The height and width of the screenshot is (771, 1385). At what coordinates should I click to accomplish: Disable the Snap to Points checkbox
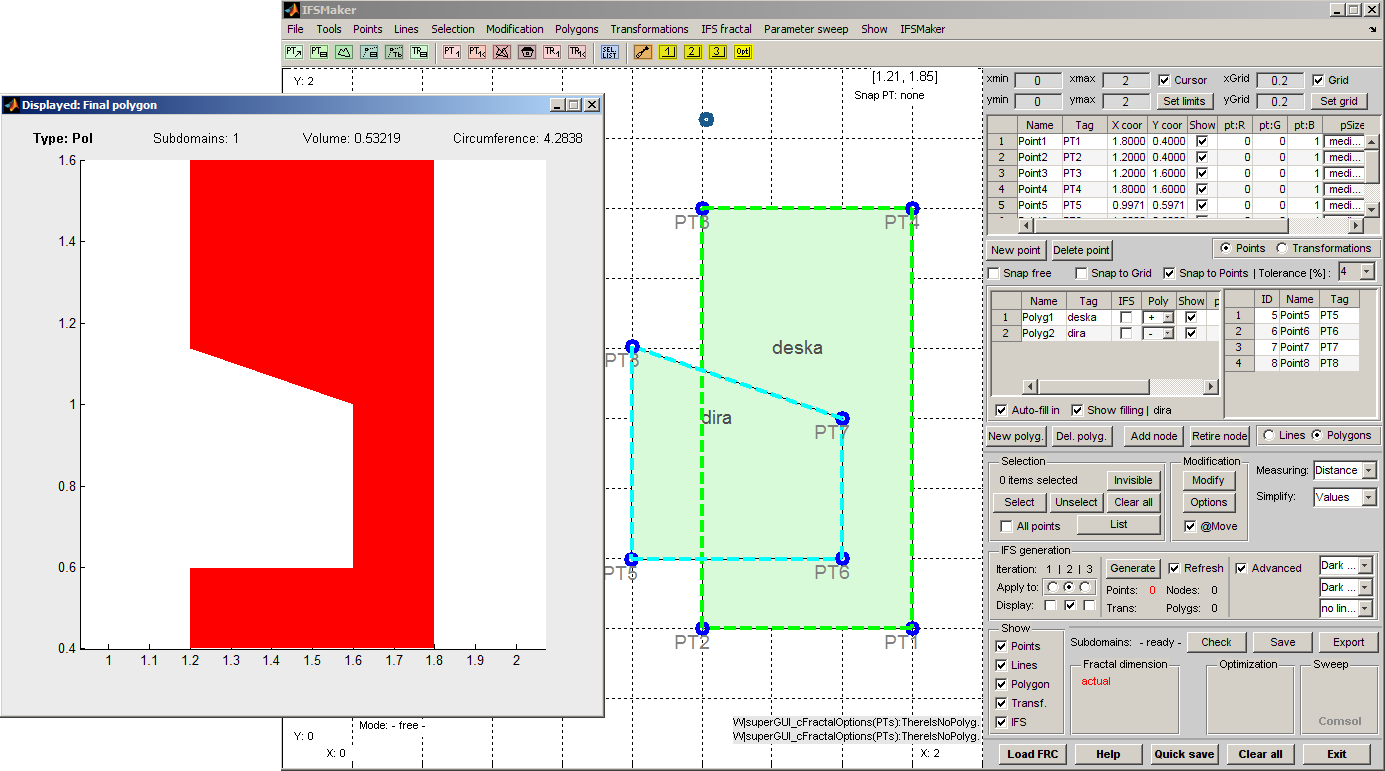point(1170,273)
